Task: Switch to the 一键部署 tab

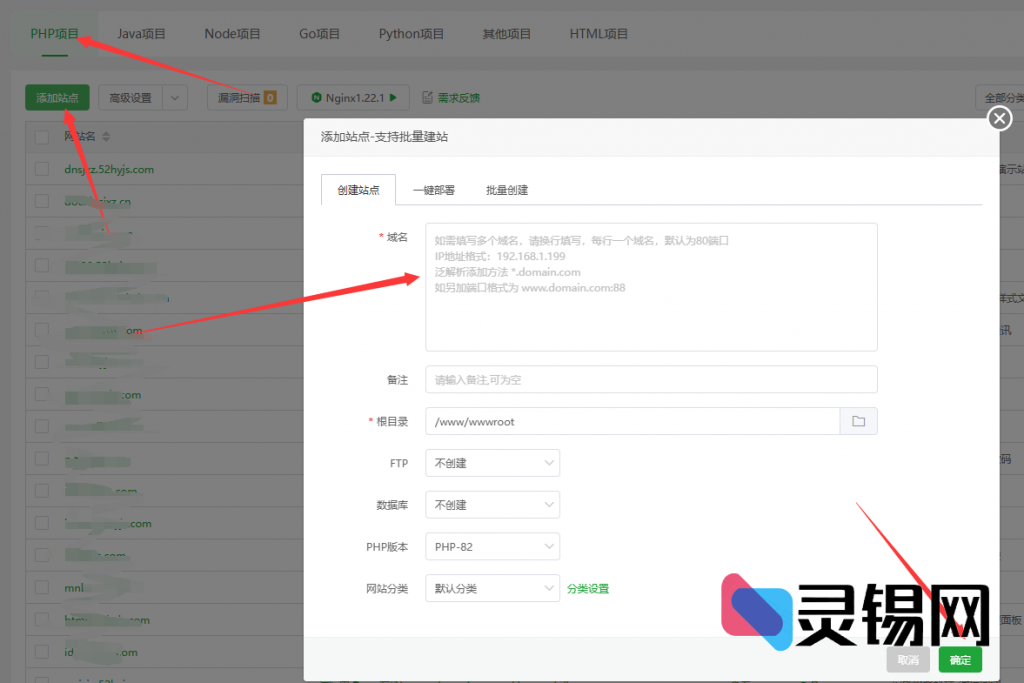Action: pos(434,190)
